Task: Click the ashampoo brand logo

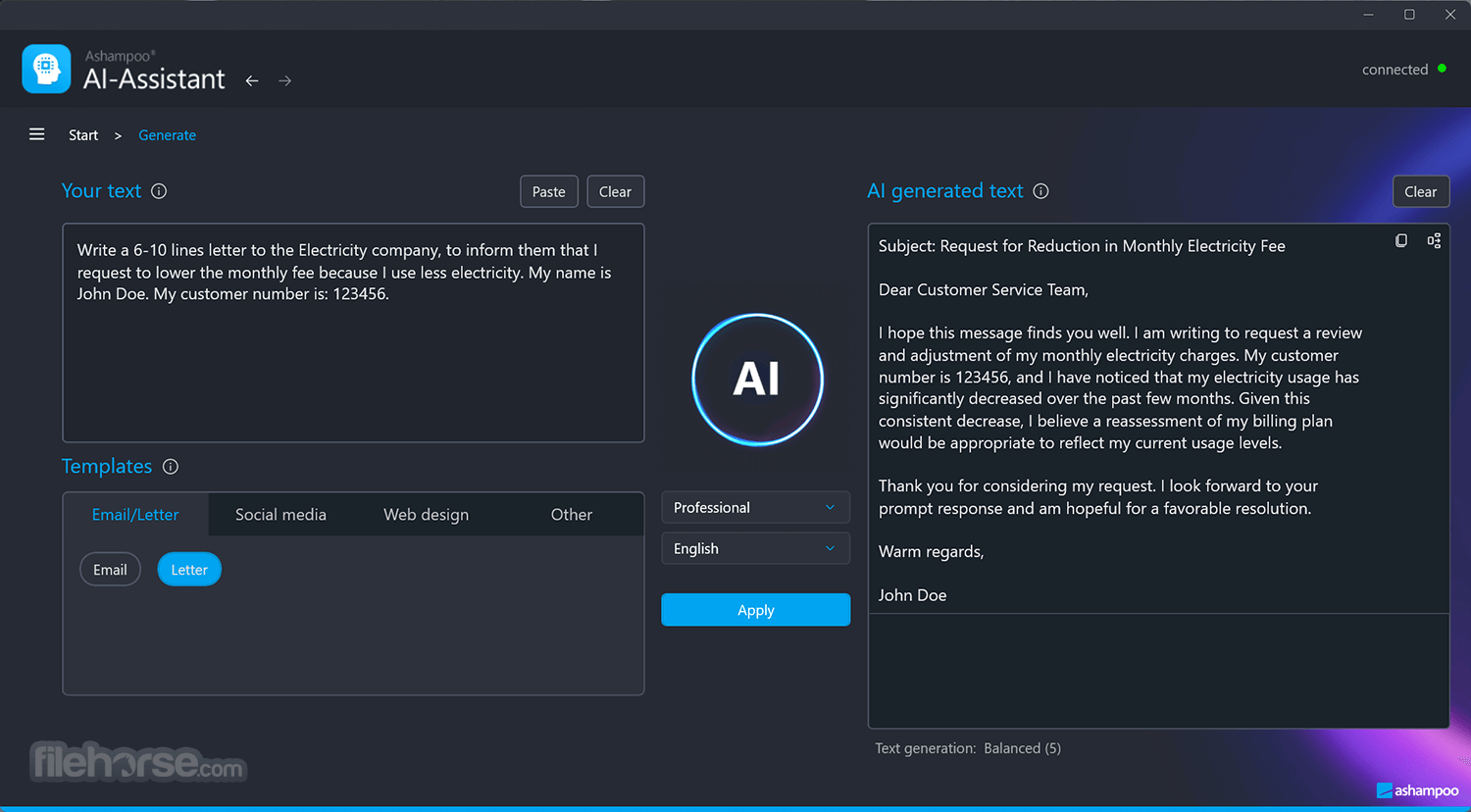Action: point(1418,790)
